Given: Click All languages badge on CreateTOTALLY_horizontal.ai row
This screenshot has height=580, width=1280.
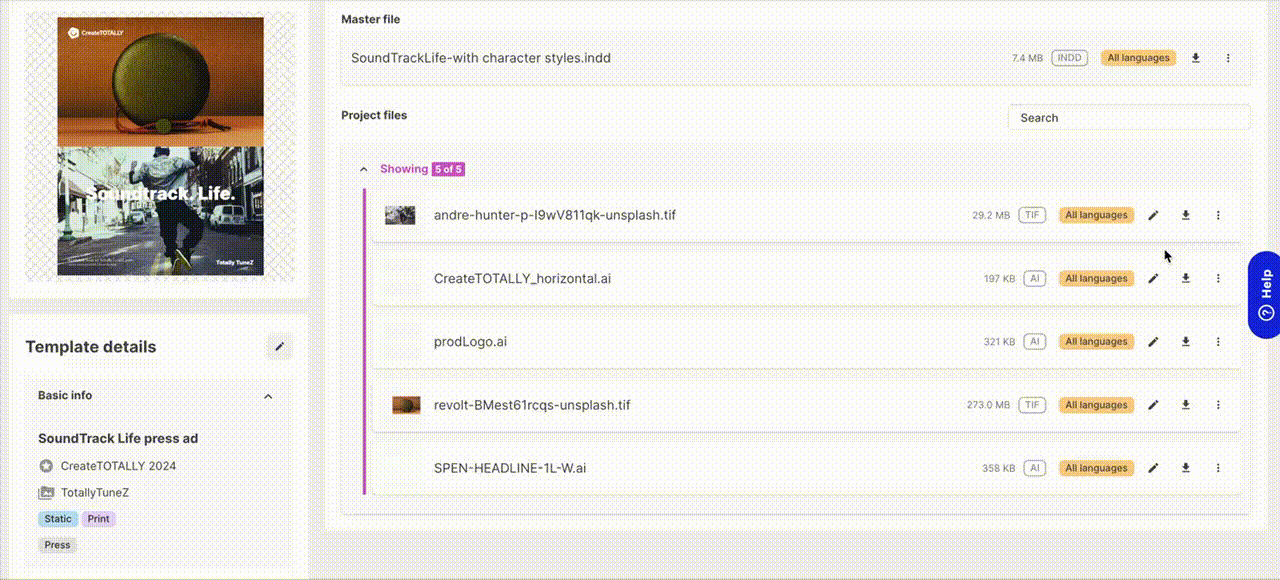Looking at the screenshot, I should coord(1097,278).
